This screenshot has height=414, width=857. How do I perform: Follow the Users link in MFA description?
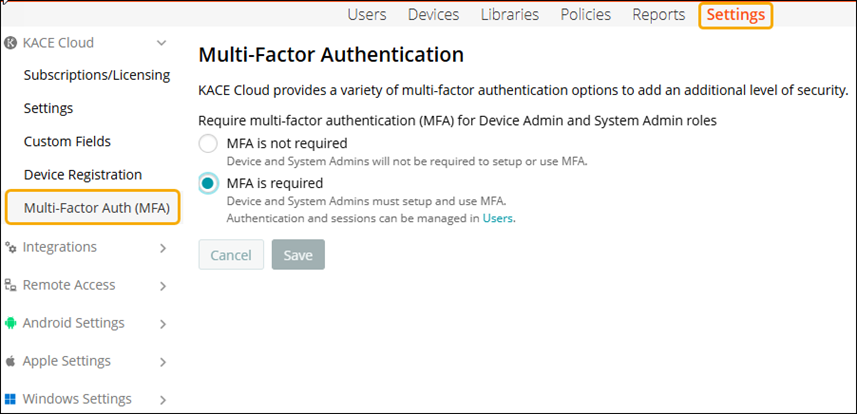(498, 218)
